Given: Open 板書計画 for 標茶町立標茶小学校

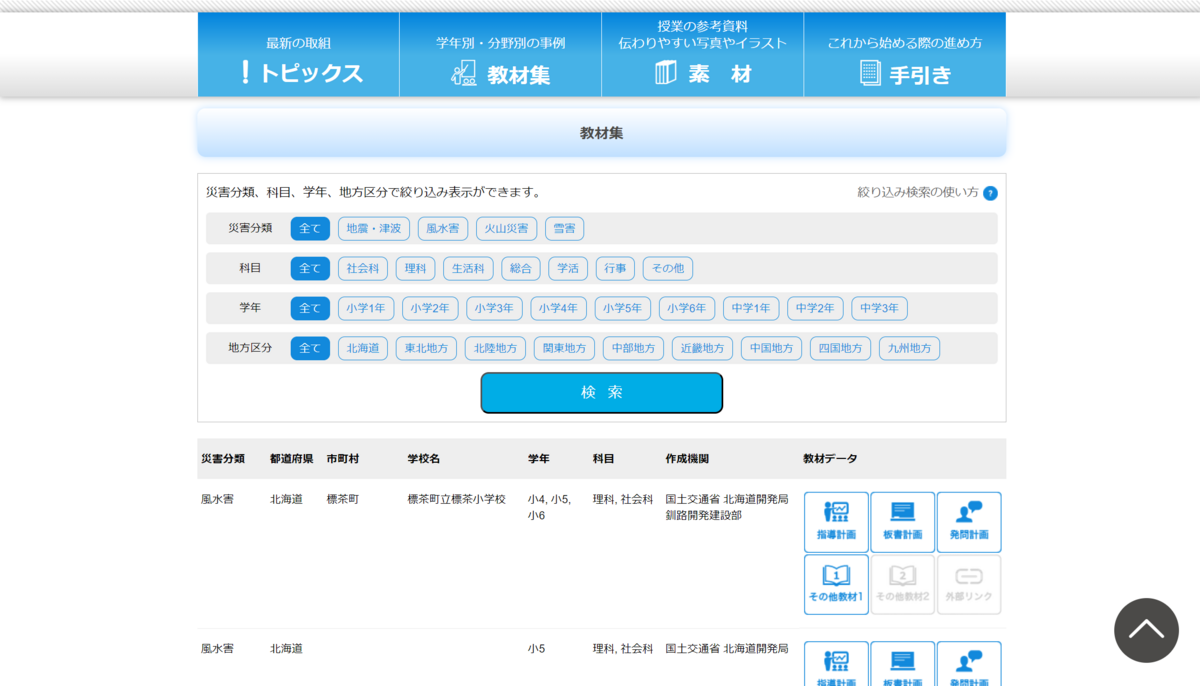Looking at the screenshot, I should (903, 522).
